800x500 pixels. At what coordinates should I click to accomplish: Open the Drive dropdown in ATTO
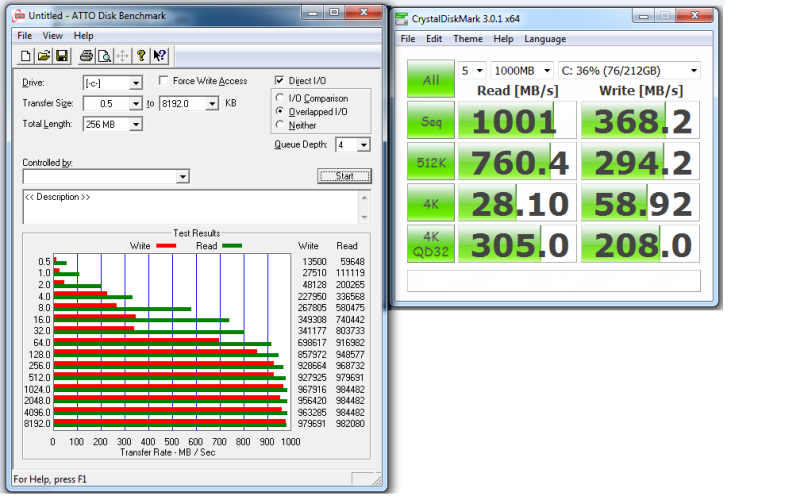[136, 83]
